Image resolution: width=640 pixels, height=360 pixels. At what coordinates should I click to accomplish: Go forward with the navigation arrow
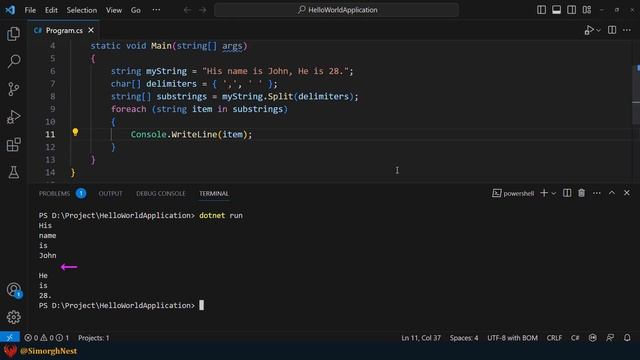[202, 10]
